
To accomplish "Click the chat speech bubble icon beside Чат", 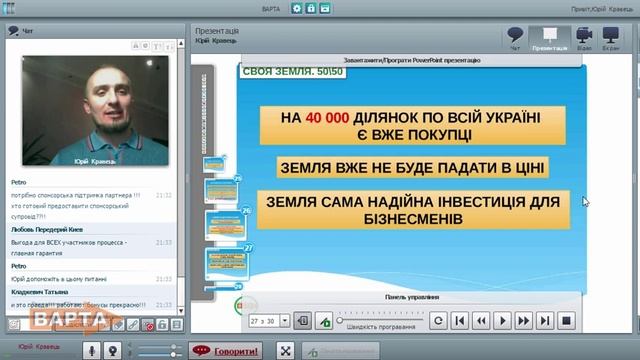I will click(x=13, y=31).
